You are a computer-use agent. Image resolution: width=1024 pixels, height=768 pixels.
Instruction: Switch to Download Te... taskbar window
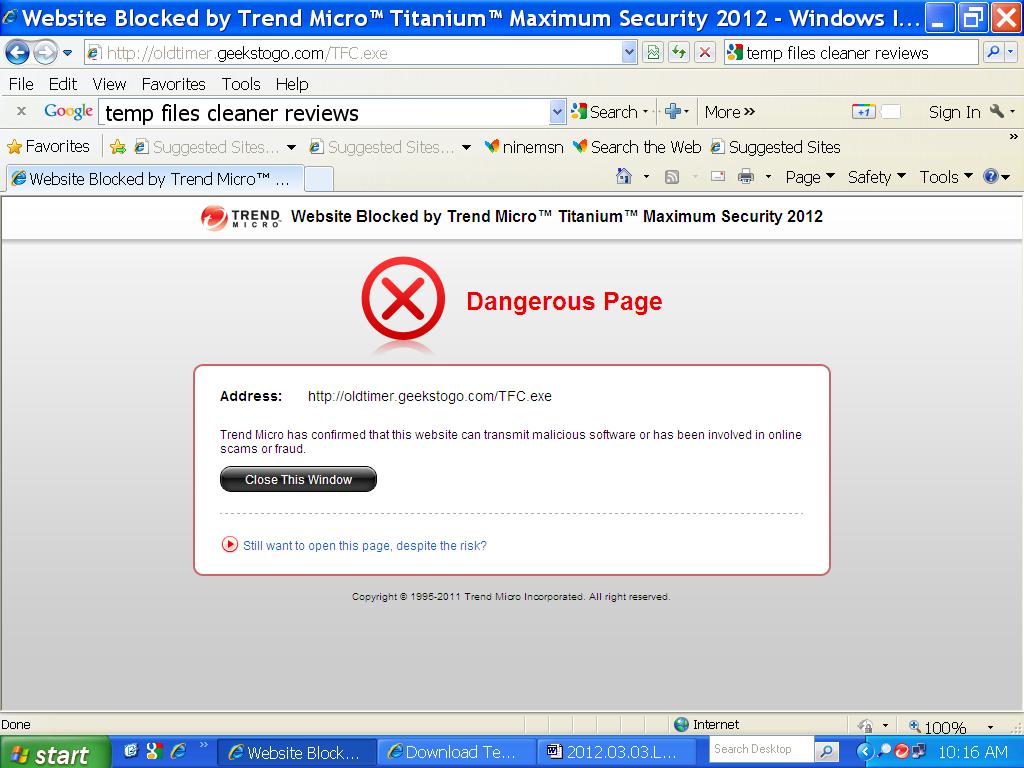(x=456, y=752)
